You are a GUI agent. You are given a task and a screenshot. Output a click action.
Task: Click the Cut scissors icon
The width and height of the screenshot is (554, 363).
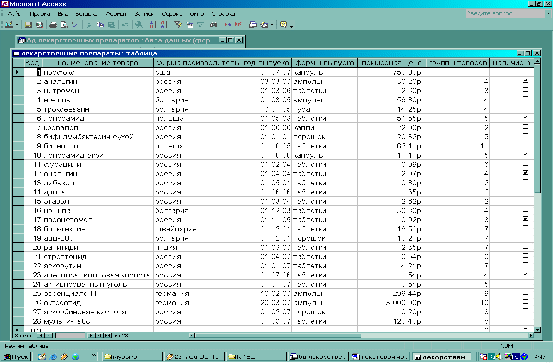(89, 25)
